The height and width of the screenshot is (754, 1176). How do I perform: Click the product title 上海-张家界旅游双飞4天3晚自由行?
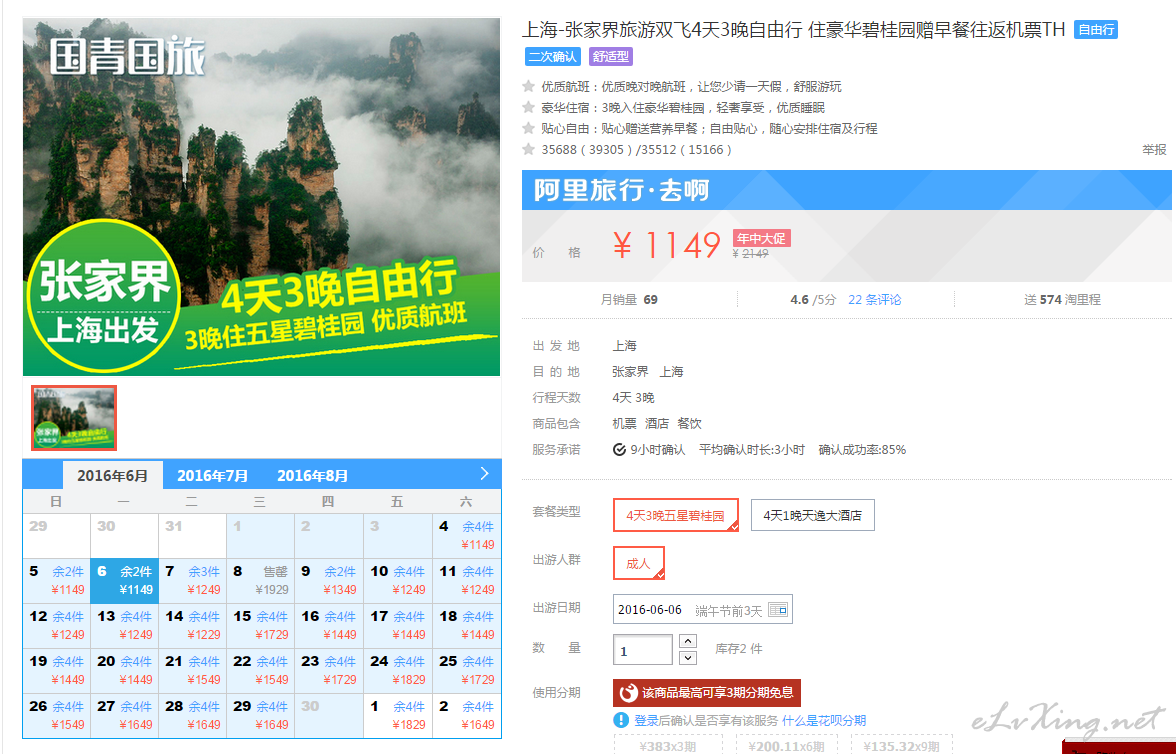point(794,29)
